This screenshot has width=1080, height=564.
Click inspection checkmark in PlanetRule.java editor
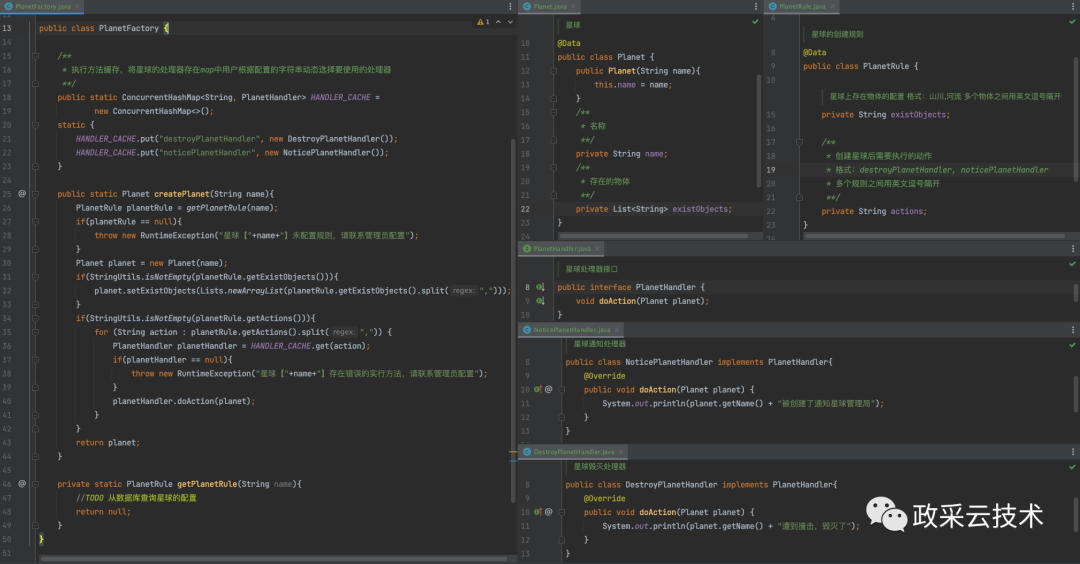tap(1072, 21)
